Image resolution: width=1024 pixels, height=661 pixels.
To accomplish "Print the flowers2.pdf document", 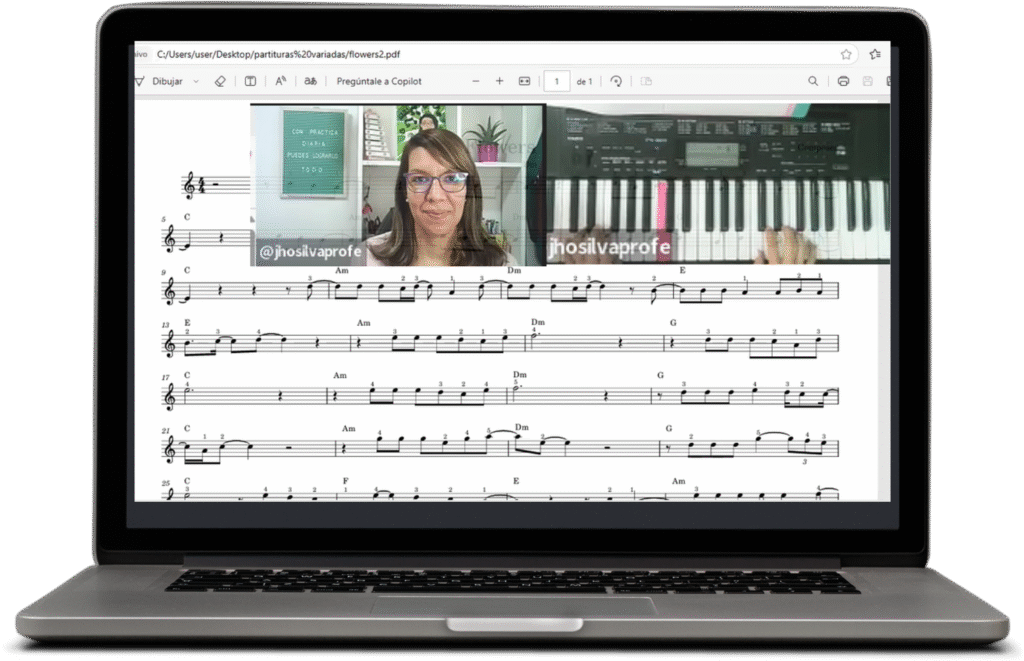I will pyautogui.click(x=843, y=81).
